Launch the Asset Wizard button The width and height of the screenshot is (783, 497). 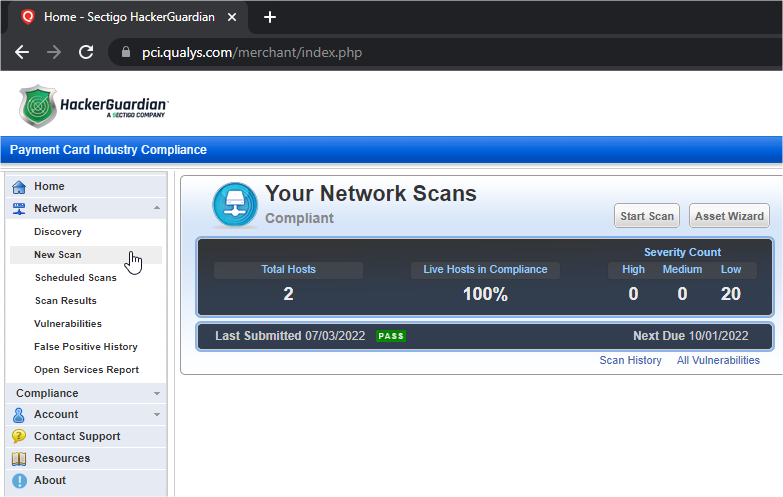tap(728, 216)
